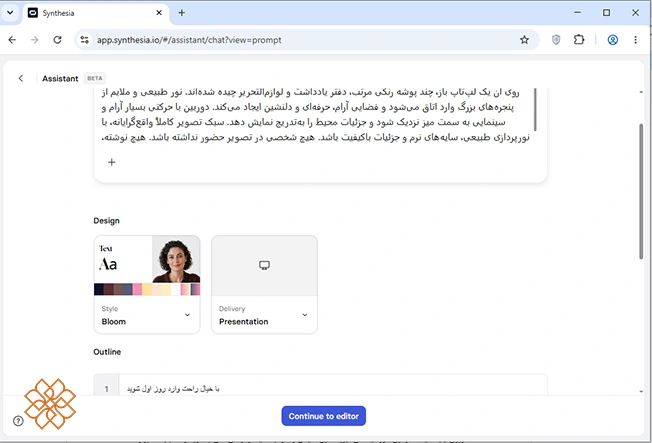Click the Design section heading

point(106,220)
